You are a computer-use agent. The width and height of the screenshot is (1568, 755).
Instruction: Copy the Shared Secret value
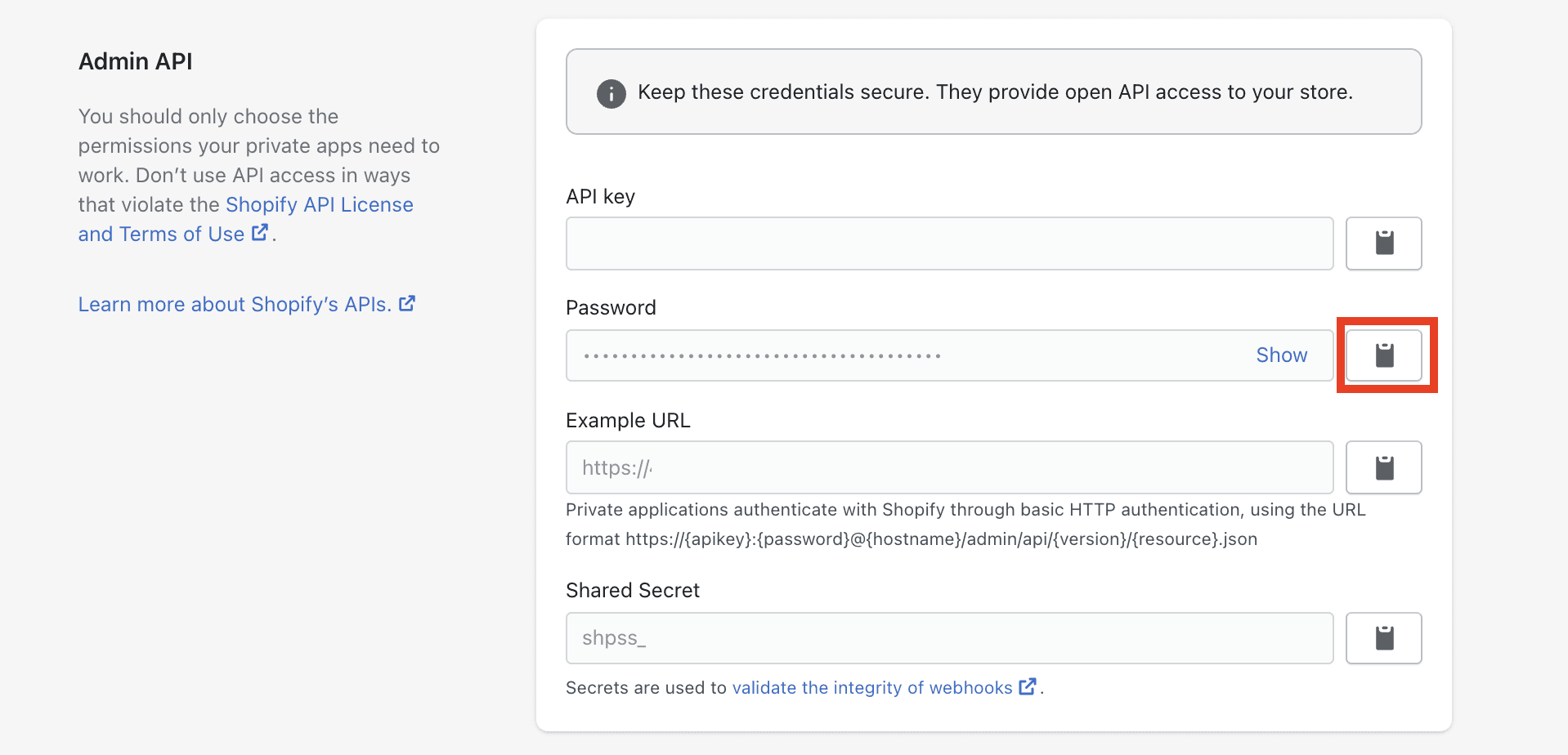coord(1383,637)
